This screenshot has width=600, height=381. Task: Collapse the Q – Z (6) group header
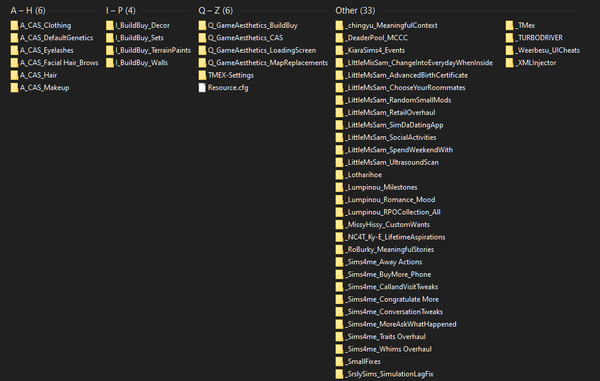[x=215, y=10]
